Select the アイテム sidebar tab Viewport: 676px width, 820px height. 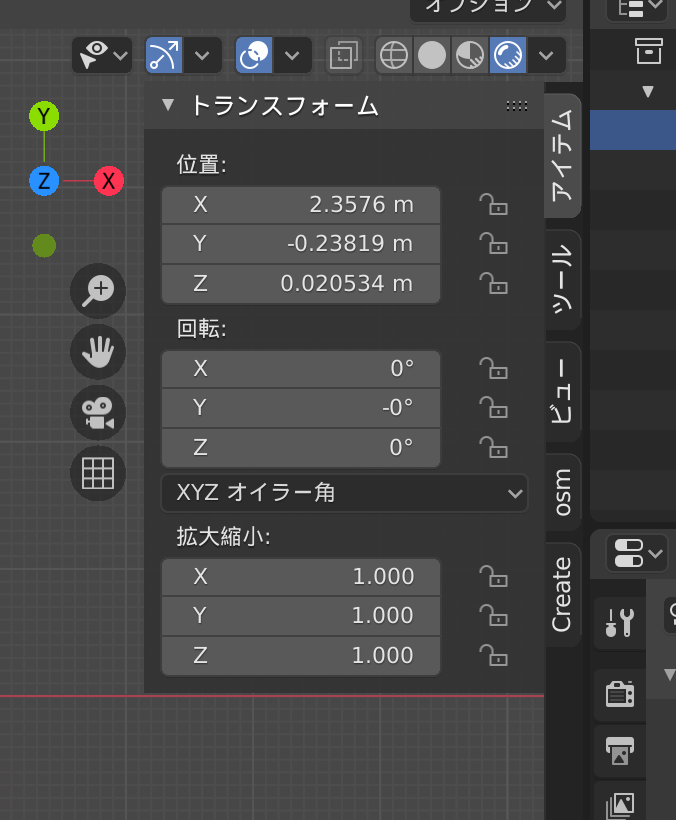pyautogui.click(x=562, y=156)
